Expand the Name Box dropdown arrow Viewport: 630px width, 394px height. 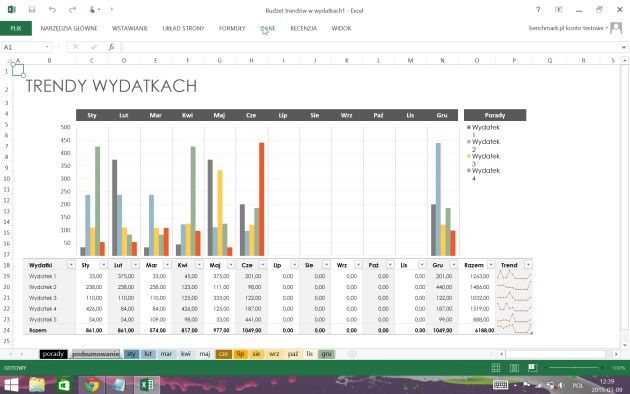point(47,47)
